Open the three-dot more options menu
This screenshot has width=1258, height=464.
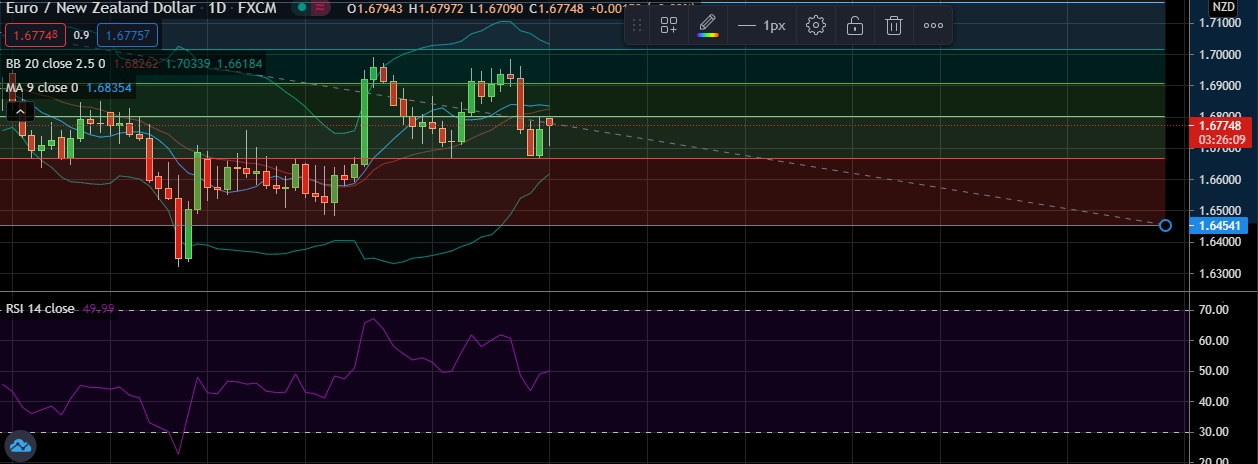pyautogui.click(x=933, y=26)
